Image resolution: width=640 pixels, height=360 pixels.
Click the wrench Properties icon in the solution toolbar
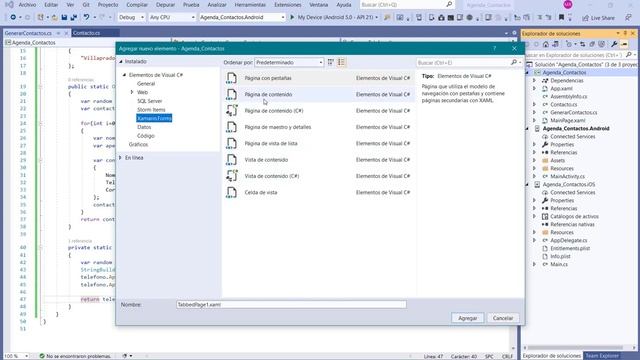point(614,44)
